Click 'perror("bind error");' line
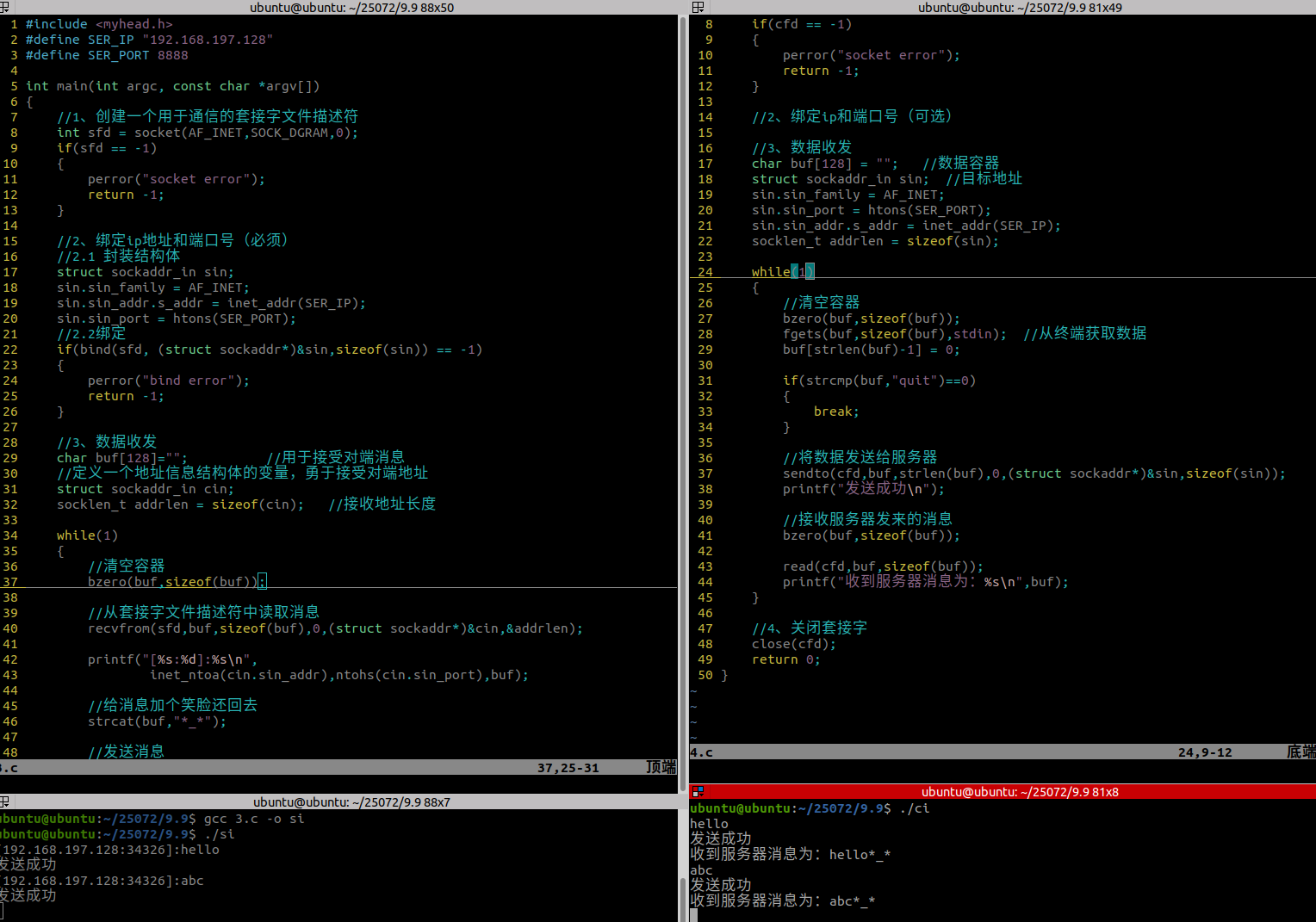Viewport: 1316px width, 922px height. click(x=169, y=381)
